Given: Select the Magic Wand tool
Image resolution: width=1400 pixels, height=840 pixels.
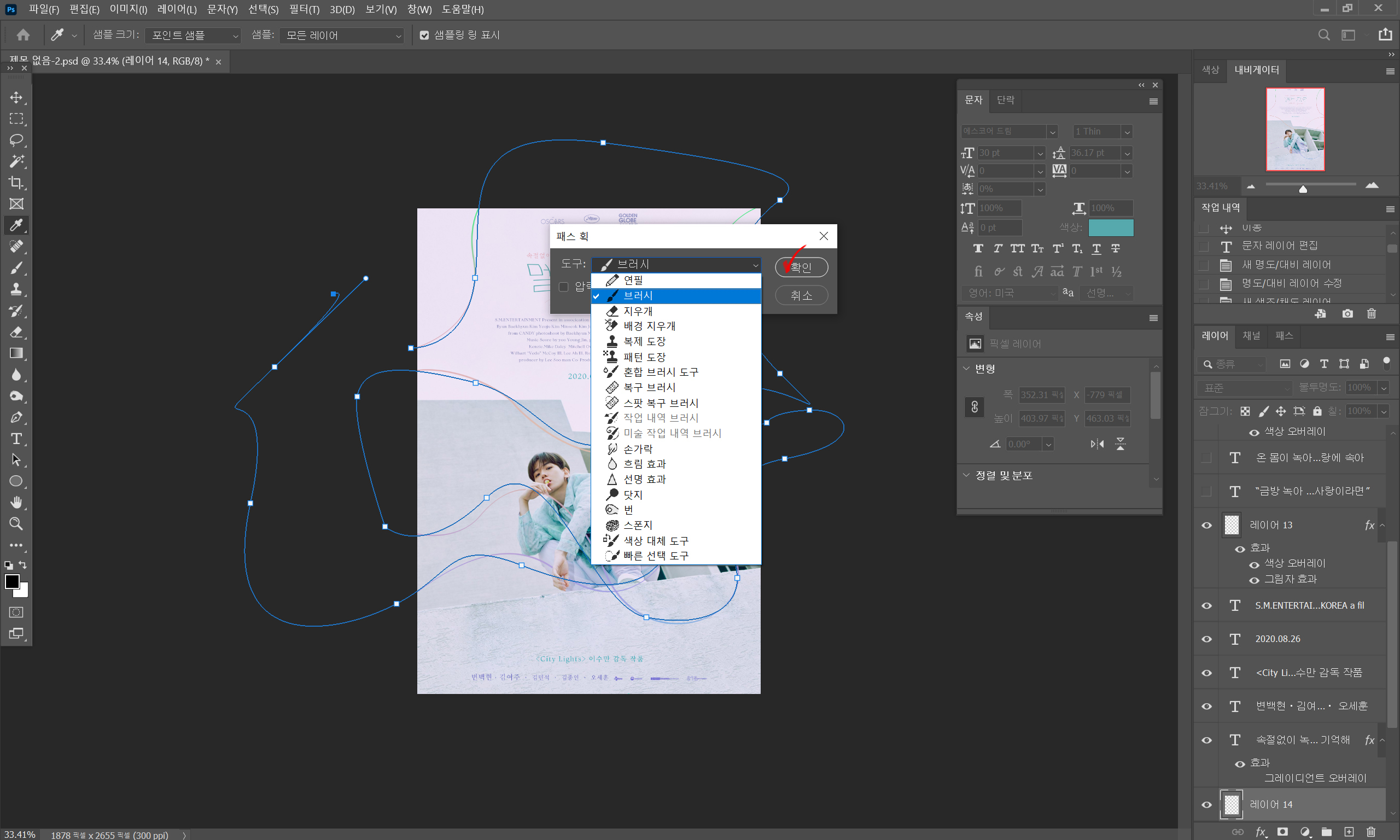Looking at the screenshot, I should (16, 161).
